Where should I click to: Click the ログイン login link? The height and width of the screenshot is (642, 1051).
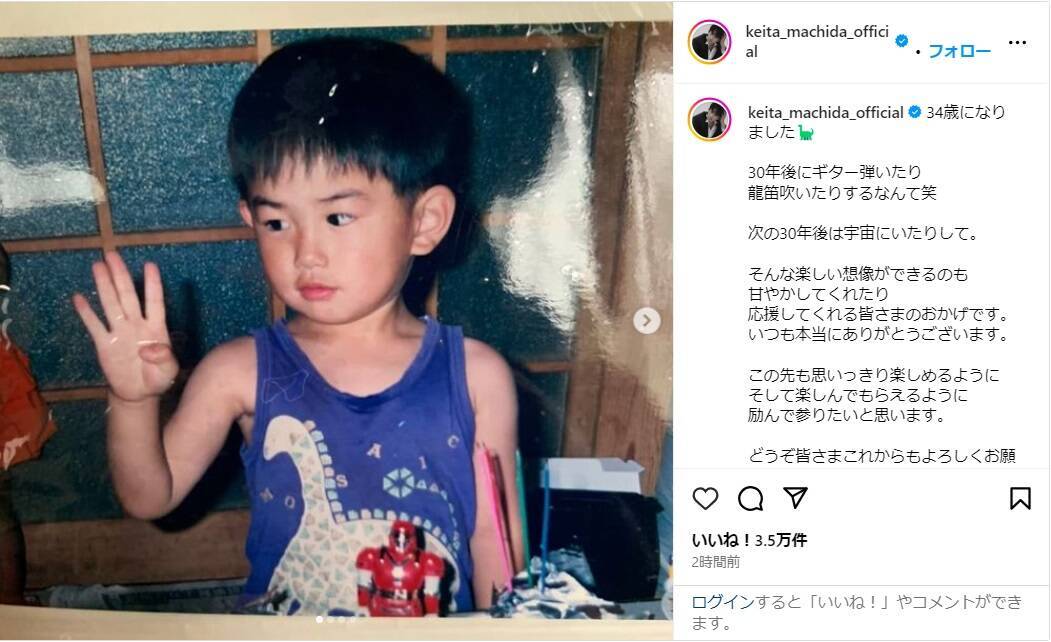(x=723, y=602)
